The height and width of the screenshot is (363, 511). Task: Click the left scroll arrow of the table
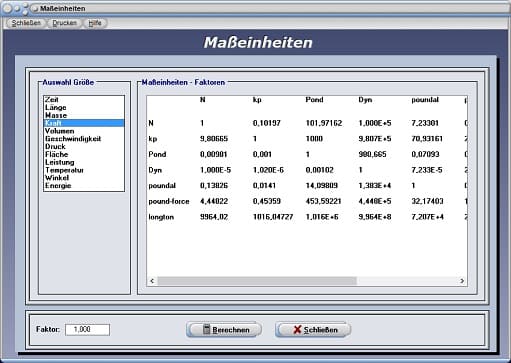pos(152,281)
